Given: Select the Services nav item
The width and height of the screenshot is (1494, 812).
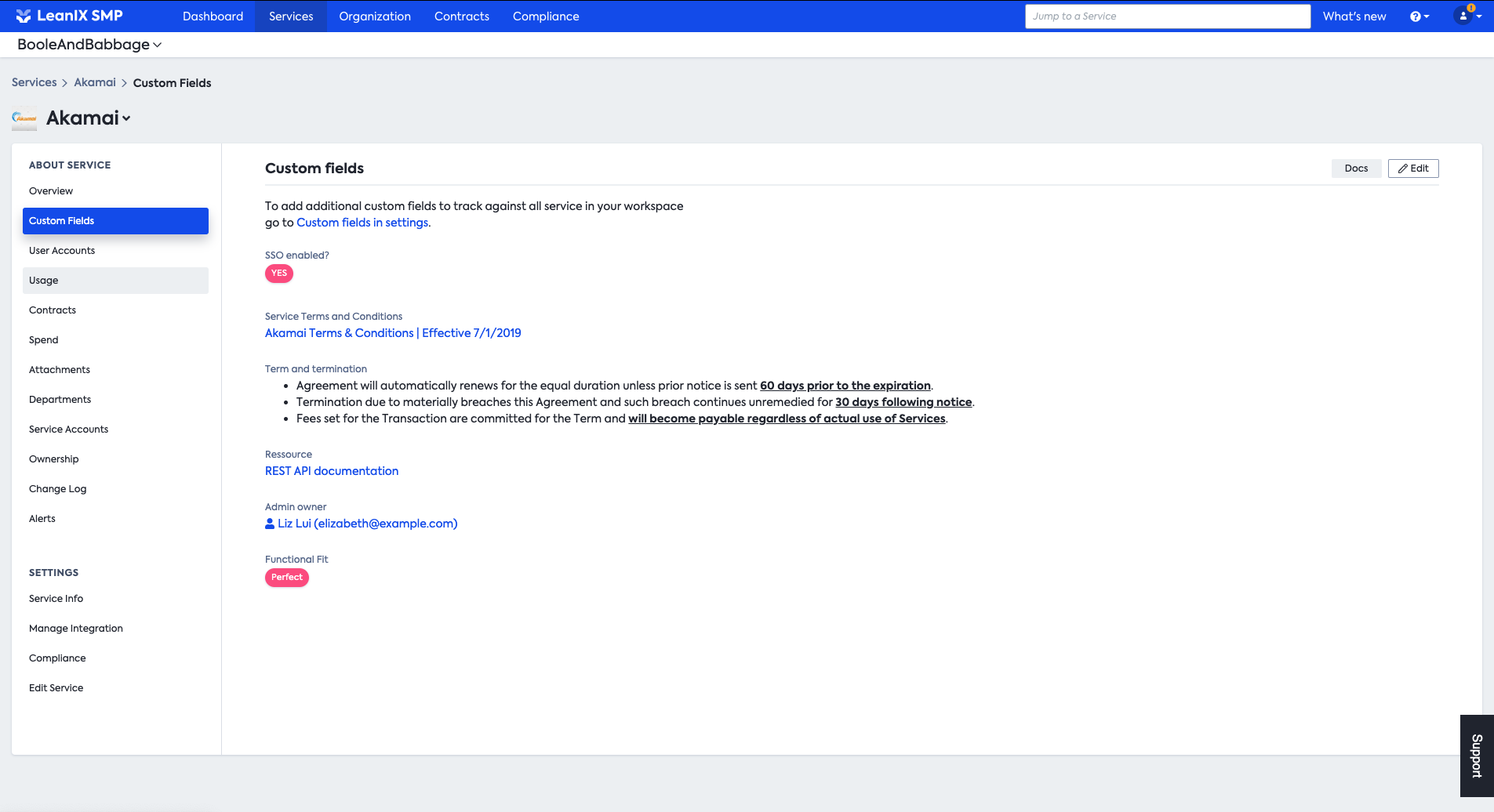Looking at the screenshot, I should pos(291,16).
